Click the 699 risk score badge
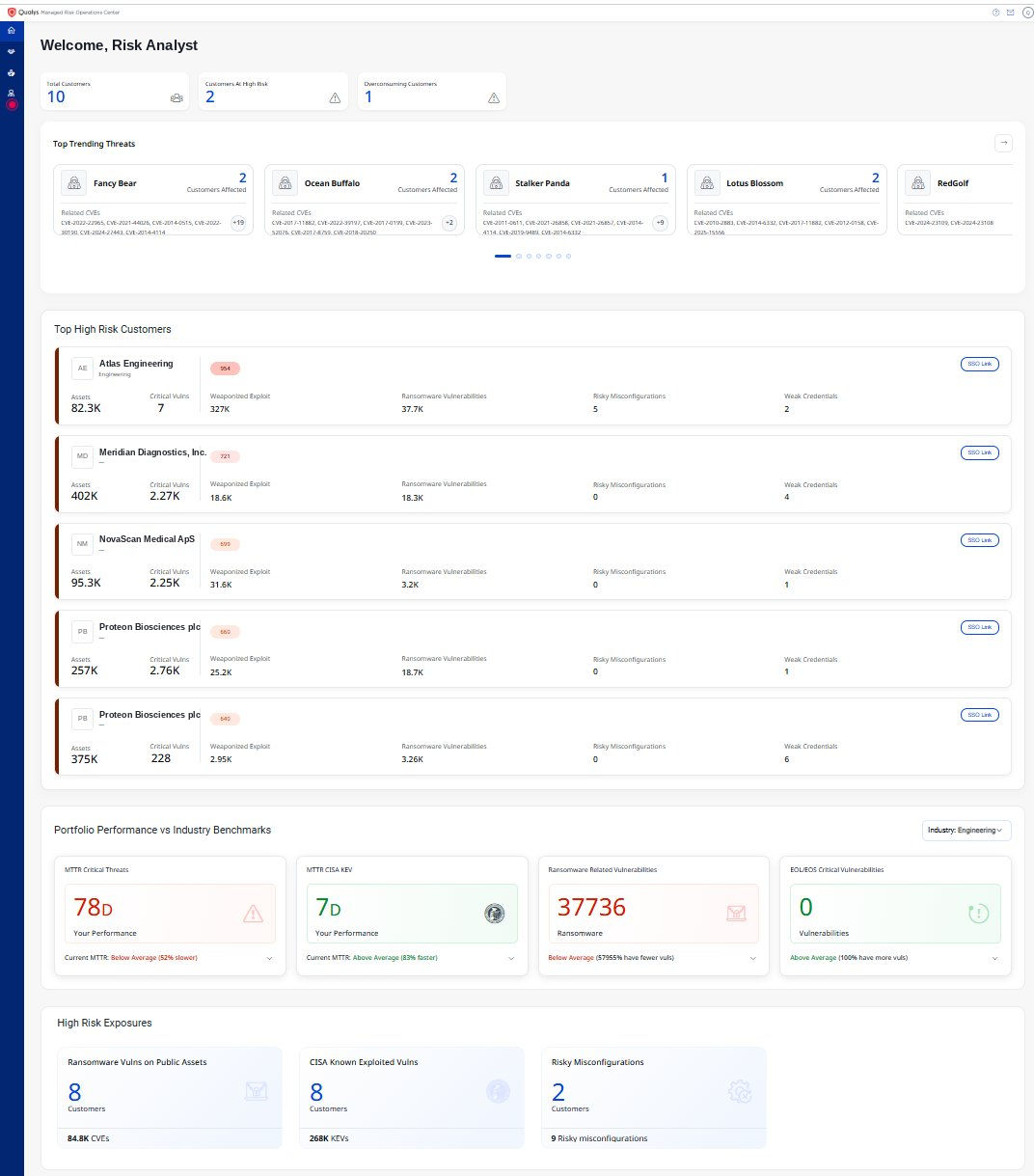Screen dimensions: 1034x1176 tap(225, 544)
